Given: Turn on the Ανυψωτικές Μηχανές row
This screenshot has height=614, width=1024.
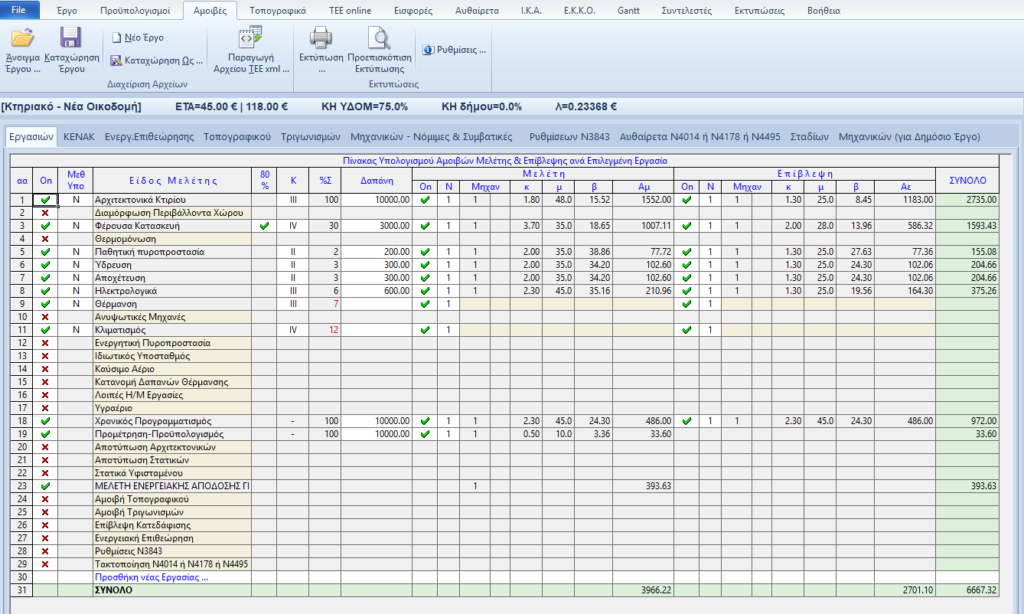Looking at the screenshot, I should click(x=44, y=317).
